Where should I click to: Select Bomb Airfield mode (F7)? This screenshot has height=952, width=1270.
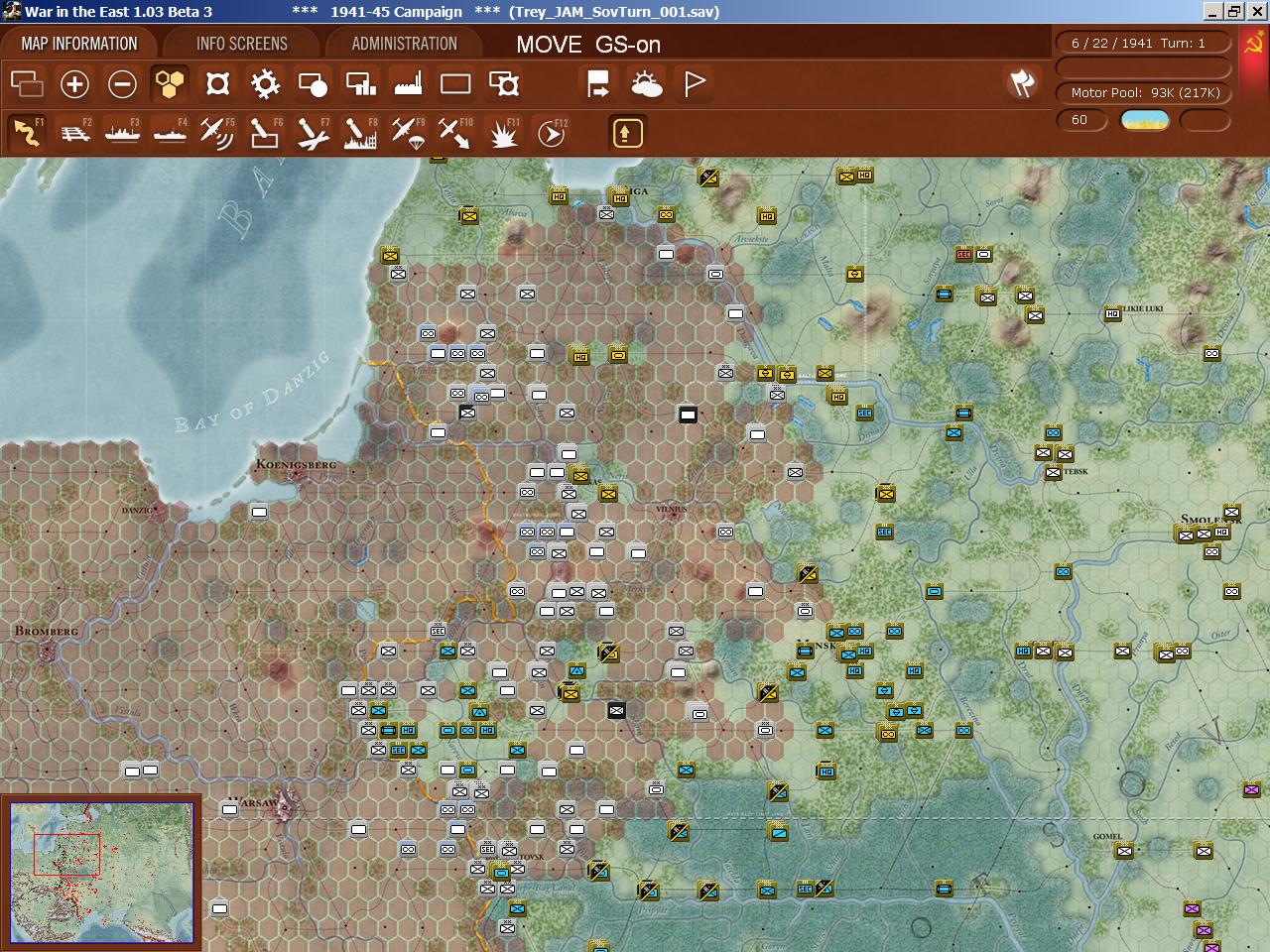[x=313, y=133]
